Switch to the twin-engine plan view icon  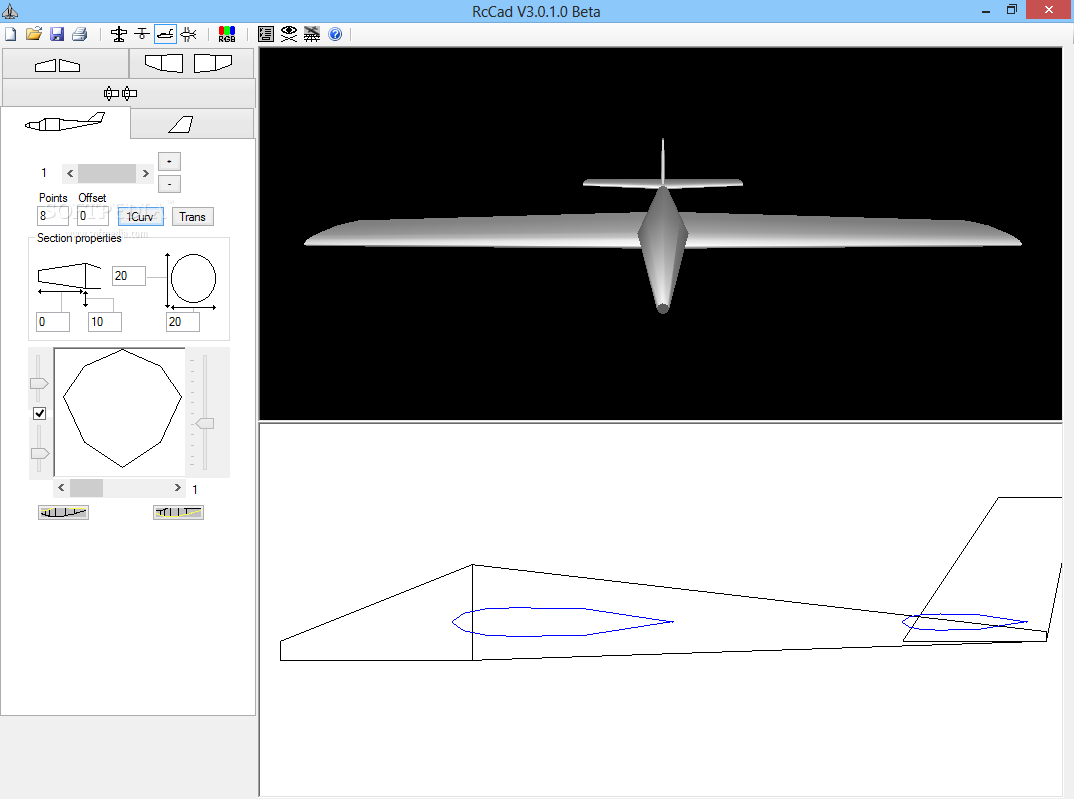coord(188,34)
